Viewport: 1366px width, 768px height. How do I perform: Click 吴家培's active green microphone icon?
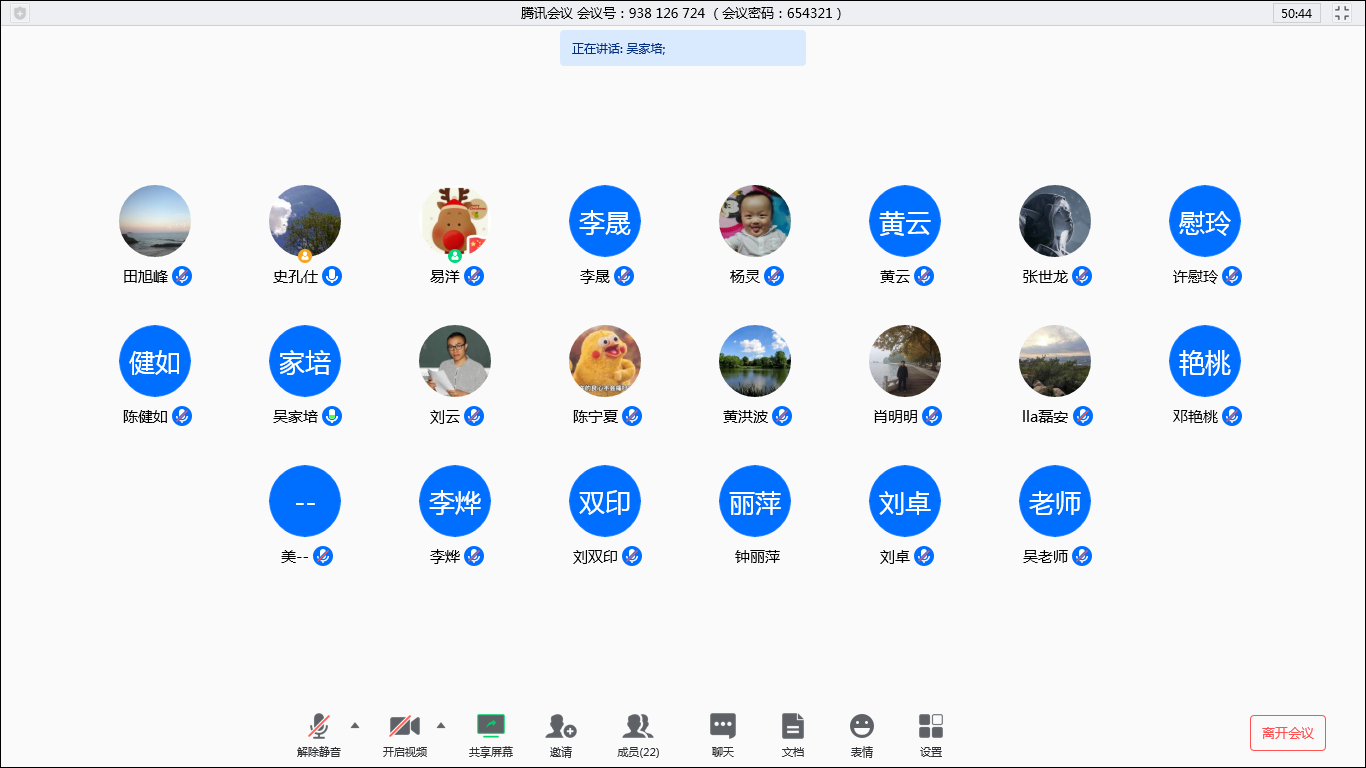332,416
